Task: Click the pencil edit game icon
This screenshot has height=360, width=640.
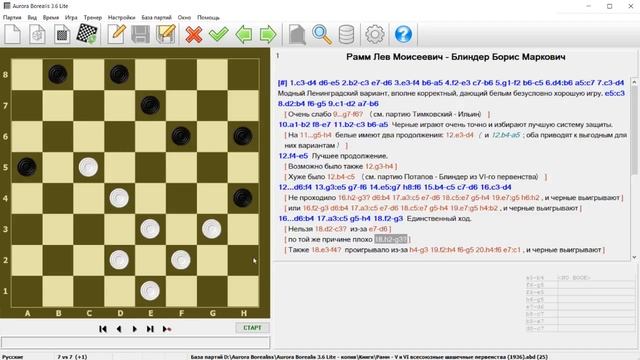Action: click(x=116, y=34)
